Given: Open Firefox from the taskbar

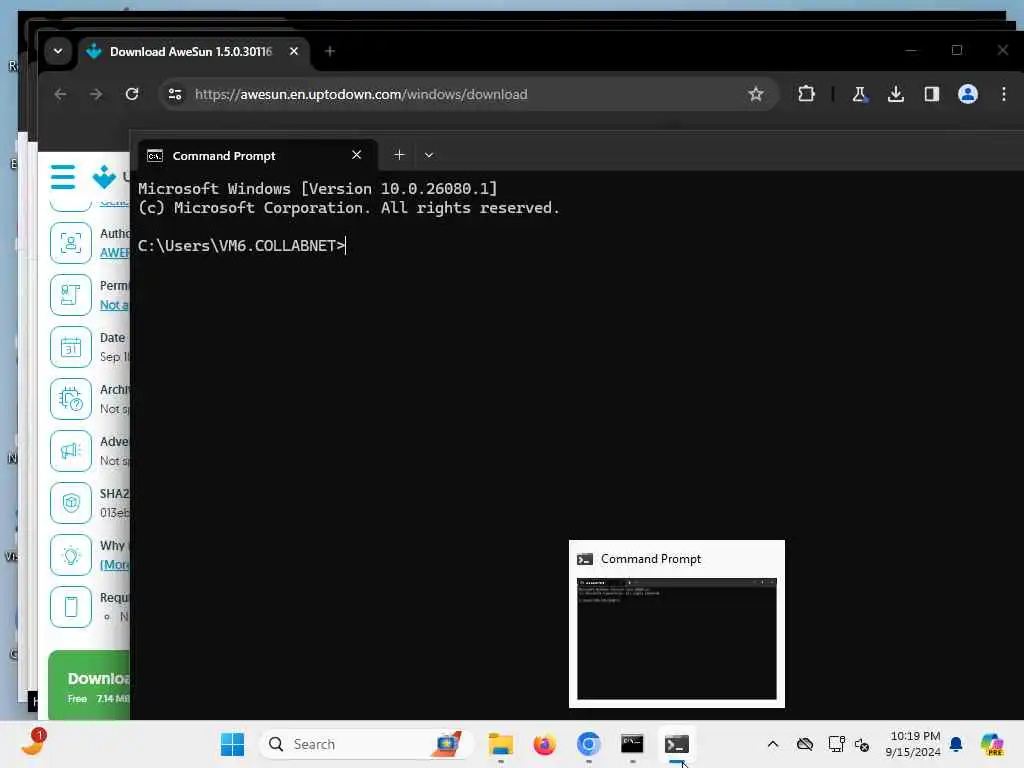Looking at the screenshot, I should 544,744.
